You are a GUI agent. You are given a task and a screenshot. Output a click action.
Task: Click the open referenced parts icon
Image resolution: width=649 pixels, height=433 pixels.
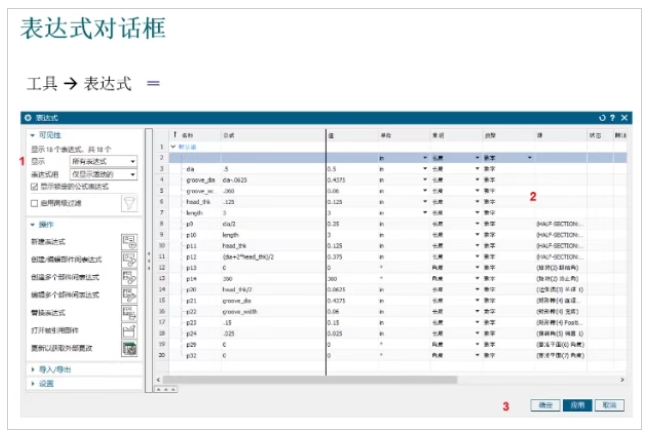(129, 331)
